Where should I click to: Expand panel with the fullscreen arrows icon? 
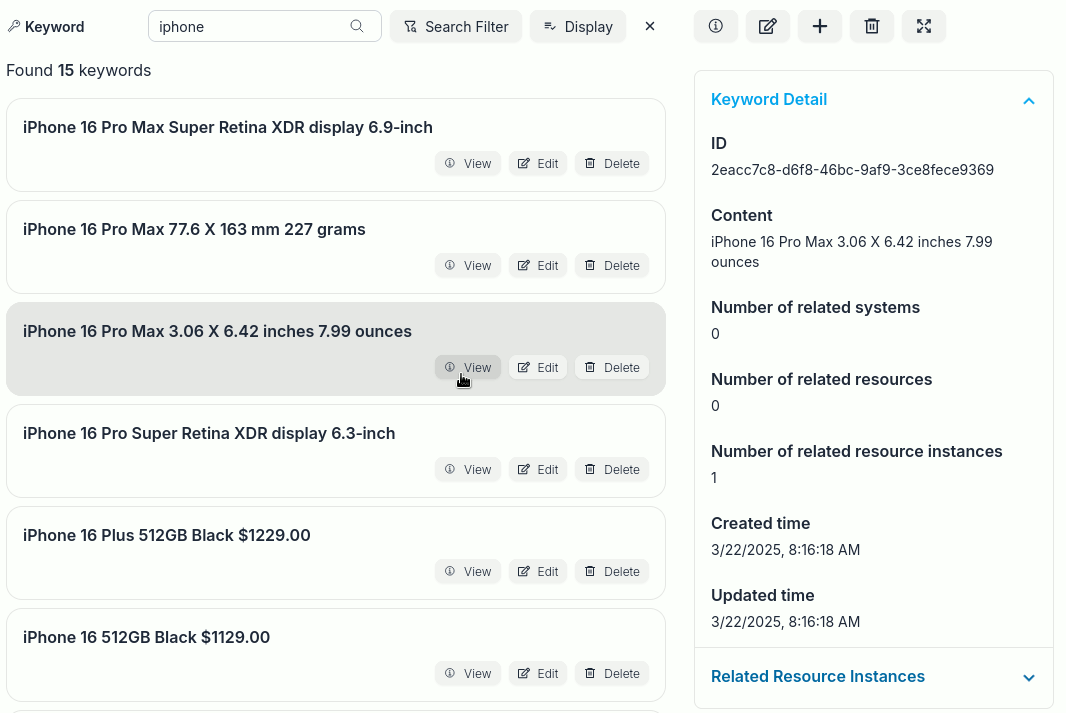(x=924, y=27)
